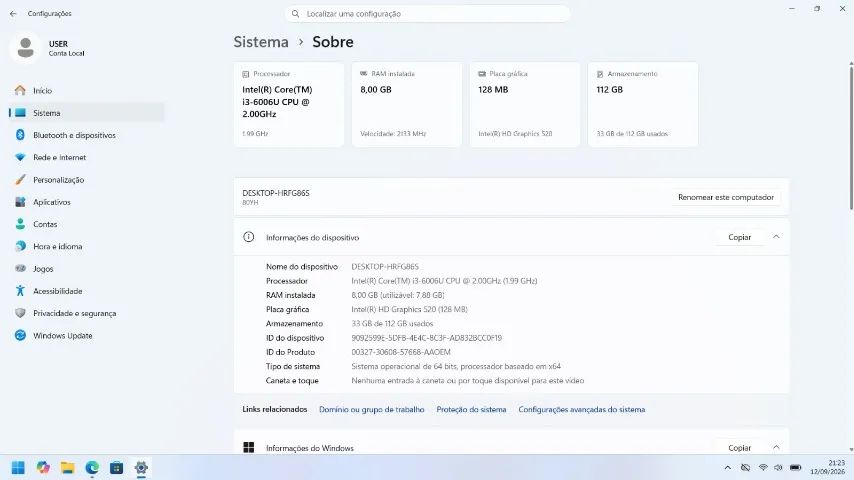
Task: Click the battery tray icon
Action: click(x=795, y=467)
